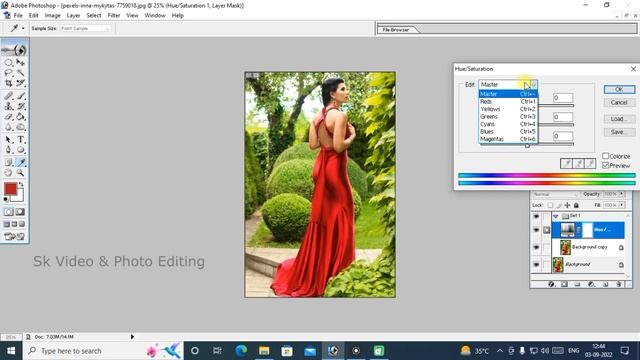
Task: Switch to Standard editing mode
Action: click(x=9, y=212)
